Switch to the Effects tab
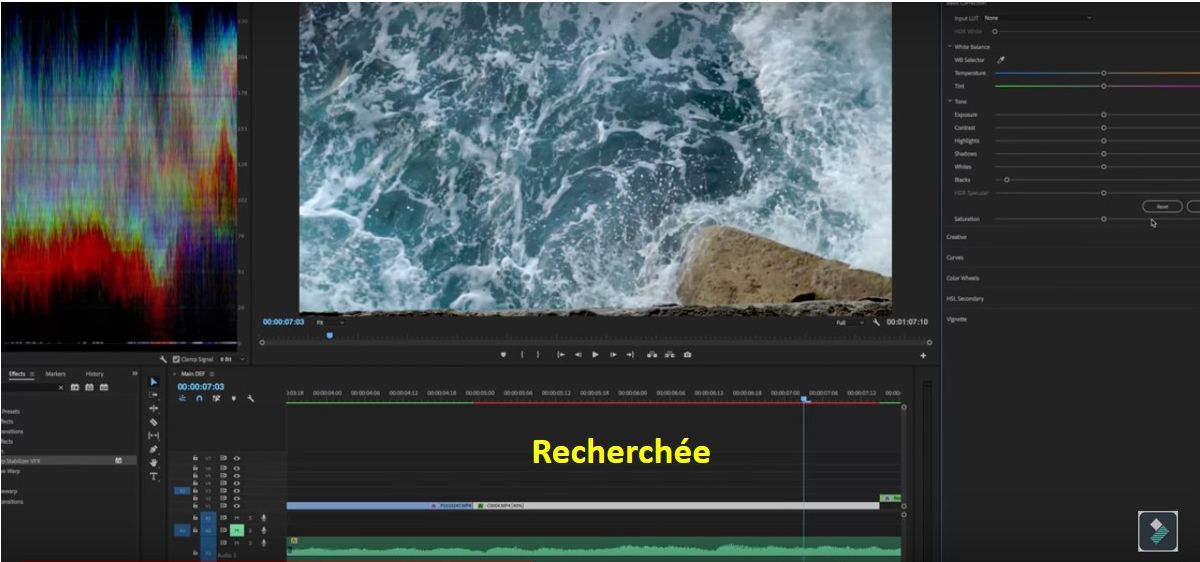The width and height of the screenshot is (1200, 562). (x=17, y=374)
